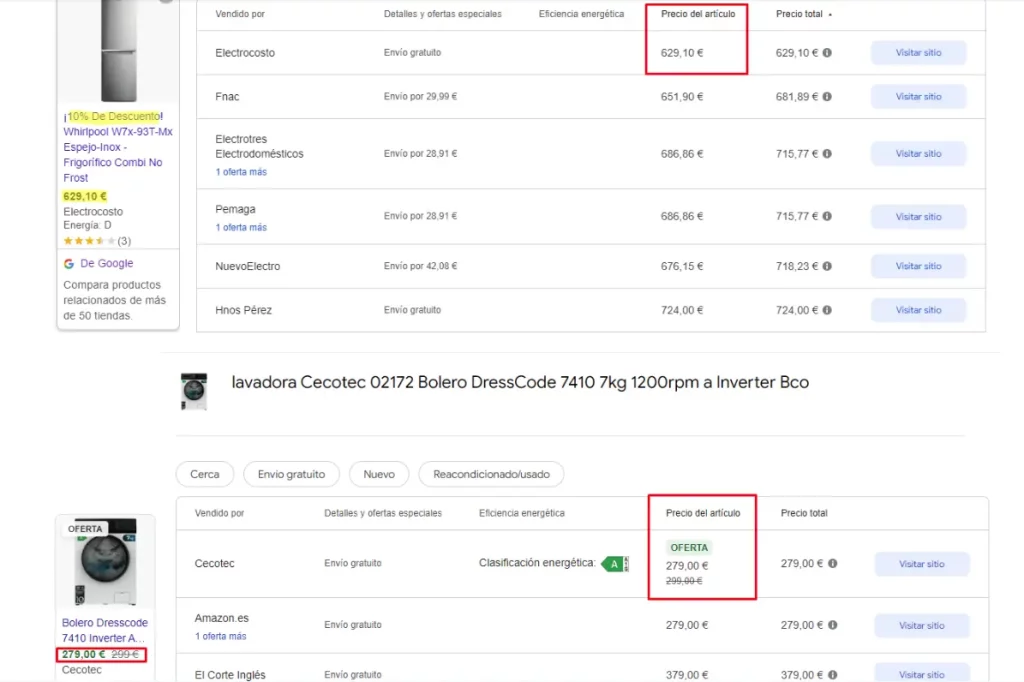Visit Amazon.es site button
Image resolution: width=1024 pixels, height=682 pixels.
click(921, 625)
